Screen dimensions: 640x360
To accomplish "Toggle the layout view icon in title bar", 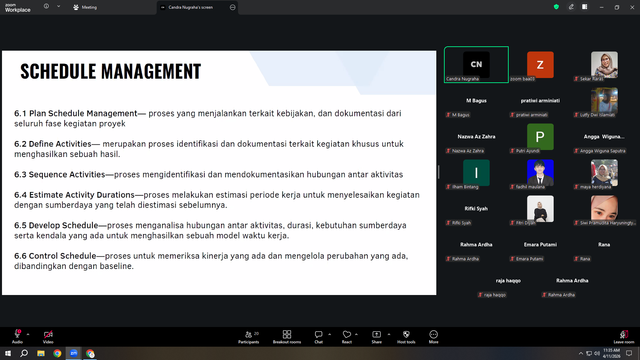I will coord(585,7).
